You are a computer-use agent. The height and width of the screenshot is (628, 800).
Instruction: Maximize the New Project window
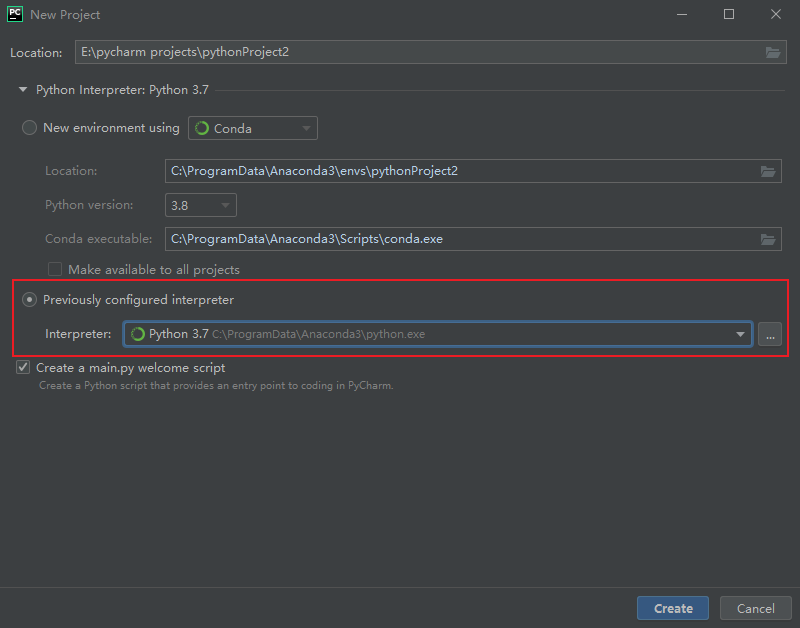pos(729,14)
